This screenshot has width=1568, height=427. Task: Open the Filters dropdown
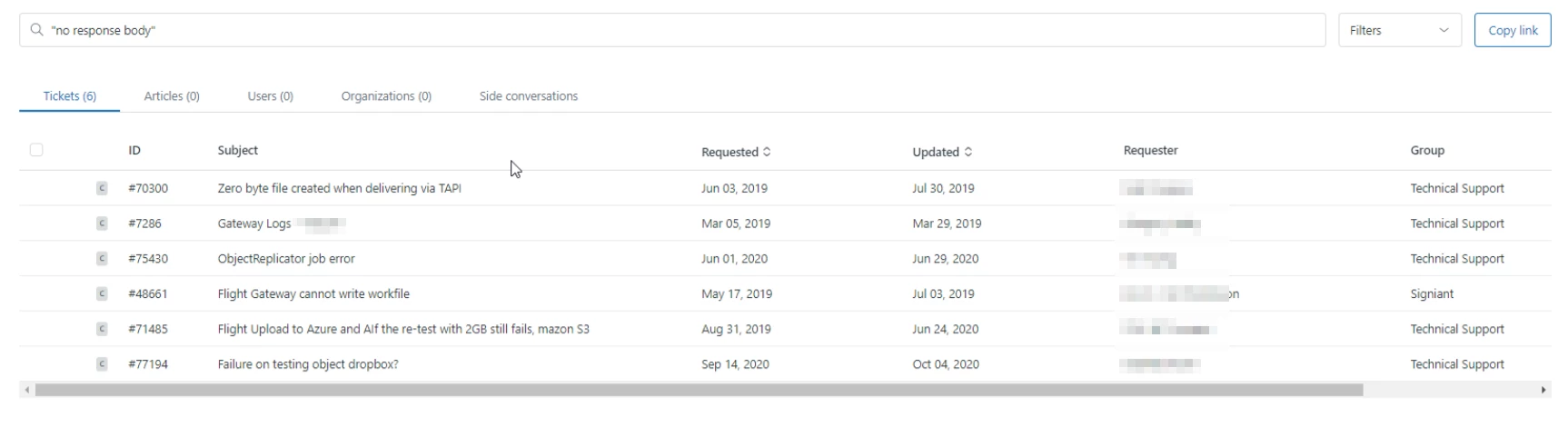click(1399, 30)
